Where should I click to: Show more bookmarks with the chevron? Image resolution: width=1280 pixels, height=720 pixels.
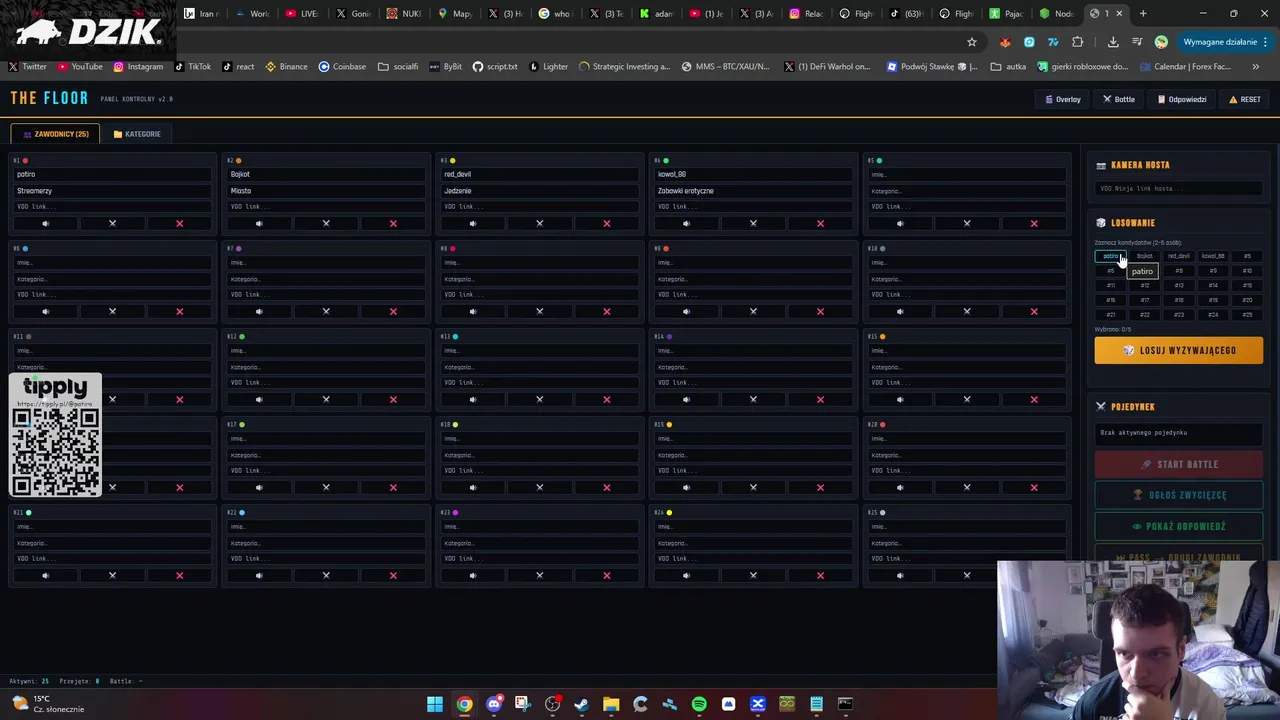(x=1256, y=67)
